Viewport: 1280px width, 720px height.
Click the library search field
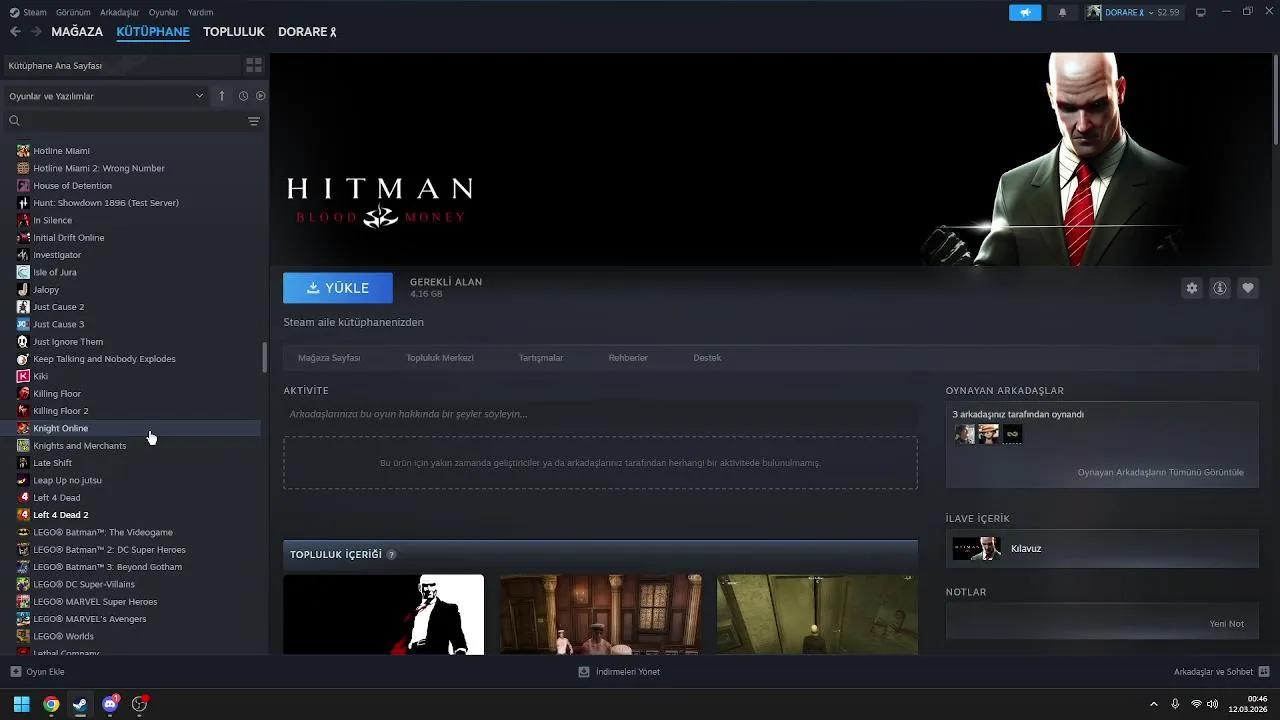coord(125,121)
